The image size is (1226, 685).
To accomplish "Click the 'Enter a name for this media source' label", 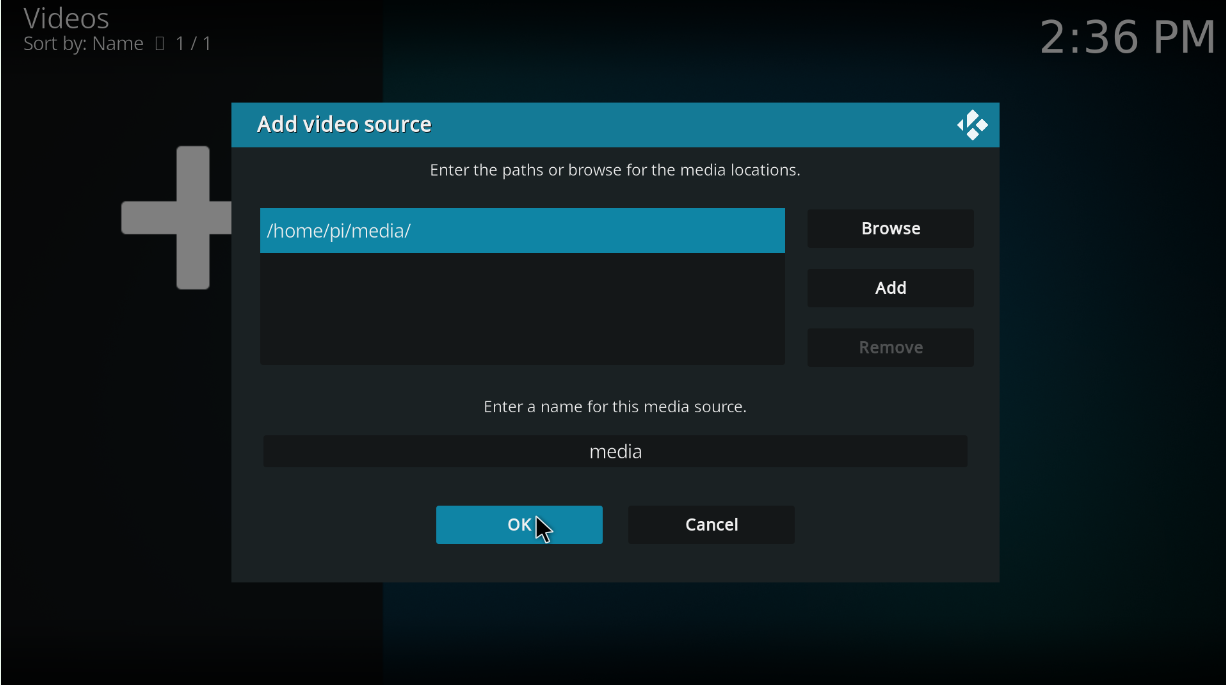I will coord(615,407).
